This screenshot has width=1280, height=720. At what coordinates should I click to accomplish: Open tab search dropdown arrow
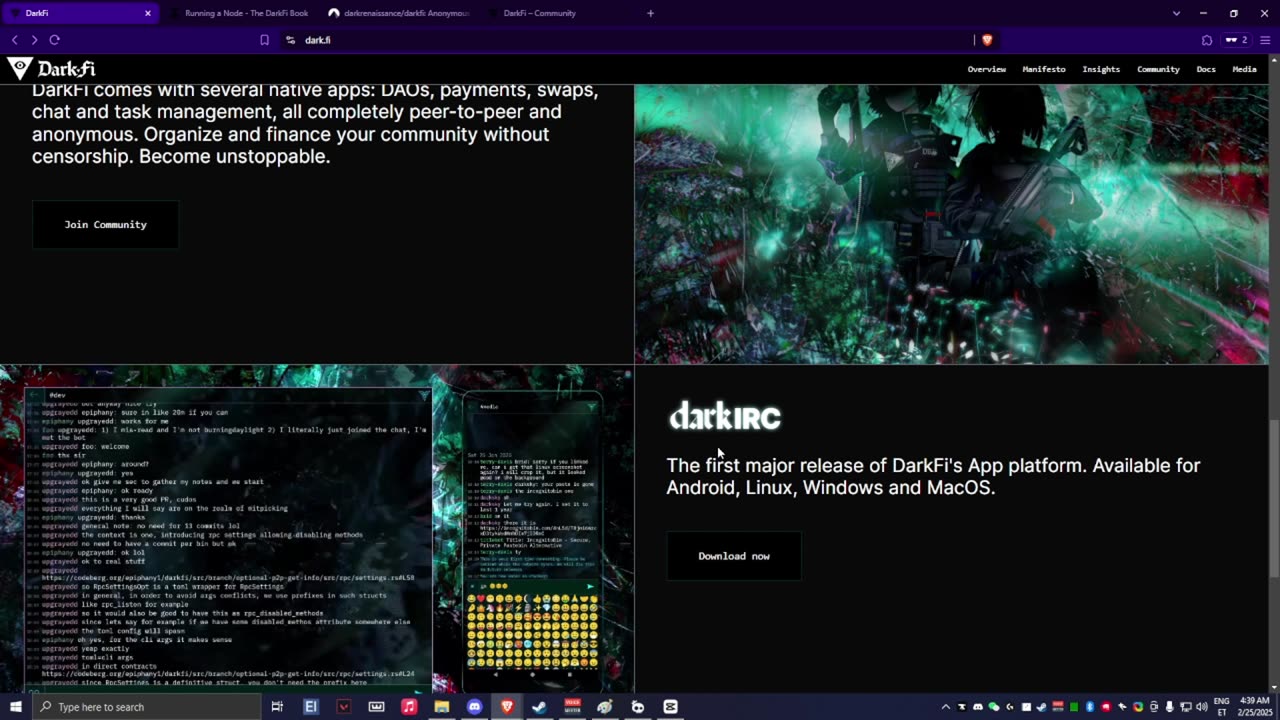pyautogui.click(x=1176, y=13)
